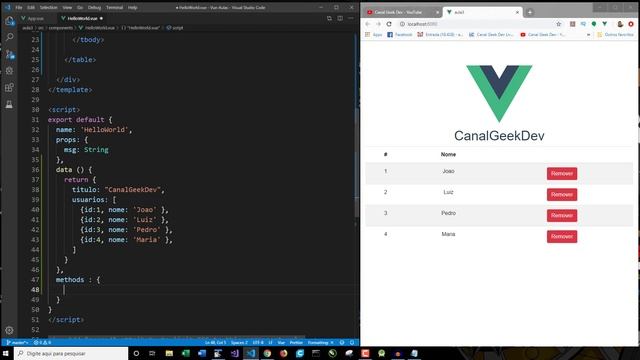The width and height of the screenshot is (640, 360).
Task: Remove user Joao with Remover button
Action: click(x=562, y=173)
